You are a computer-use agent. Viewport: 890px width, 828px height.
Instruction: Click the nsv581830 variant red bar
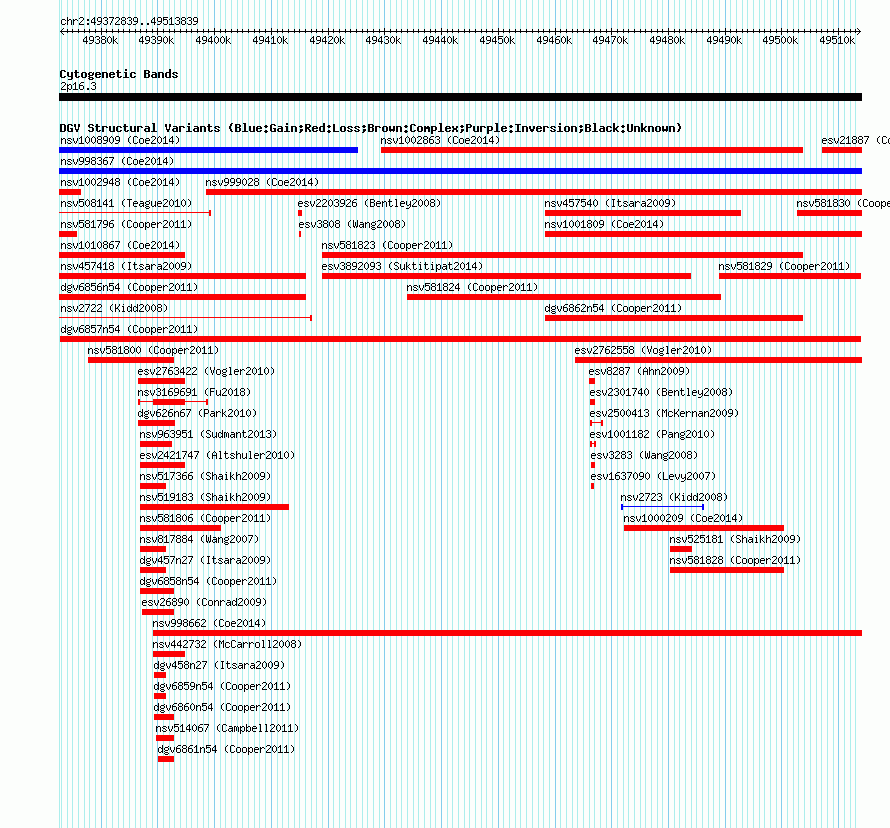[829, 213]
